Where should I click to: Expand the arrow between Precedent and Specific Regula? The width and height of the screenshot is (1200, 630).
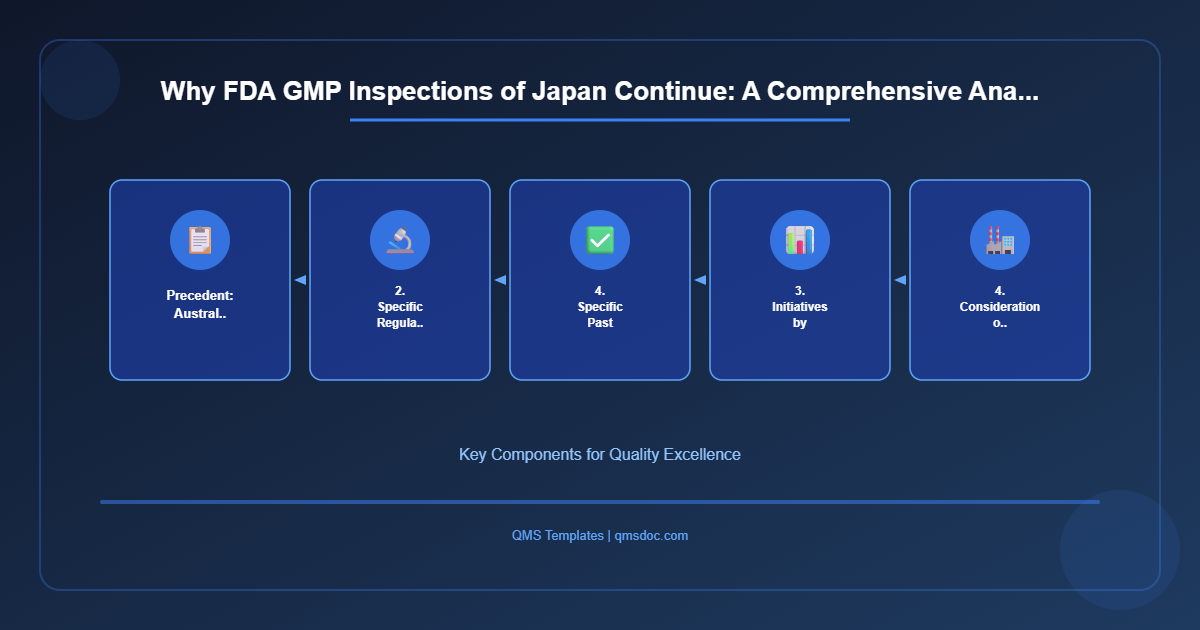click(x=299, y=280)
